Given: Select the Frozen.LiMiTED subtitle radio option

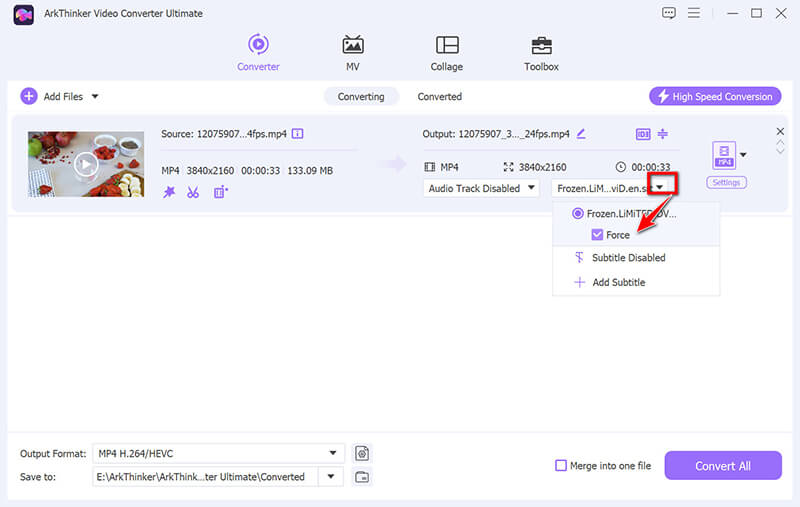Looking at the screenshot, I should [577, 213].
